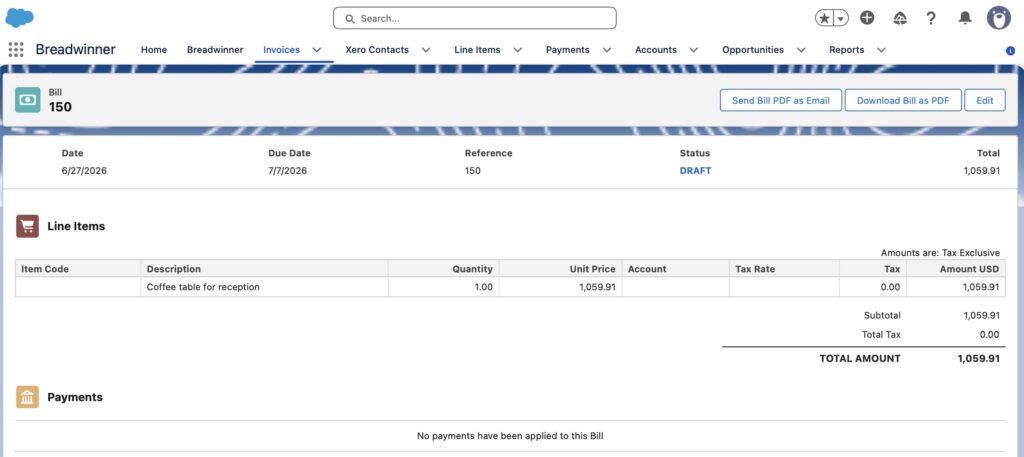Click the Coffee table for reception description

pyautogui.click(x=203, y=287)
